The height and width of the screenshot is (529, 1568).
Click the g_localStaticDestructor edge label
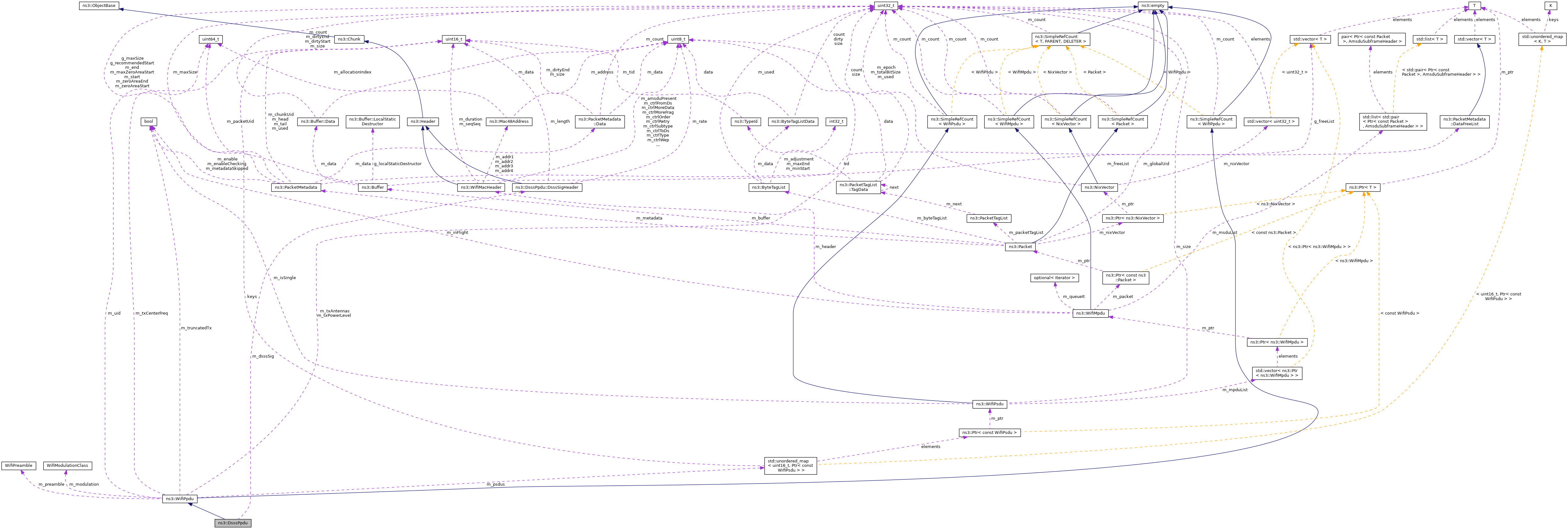(x=398, y=165)
